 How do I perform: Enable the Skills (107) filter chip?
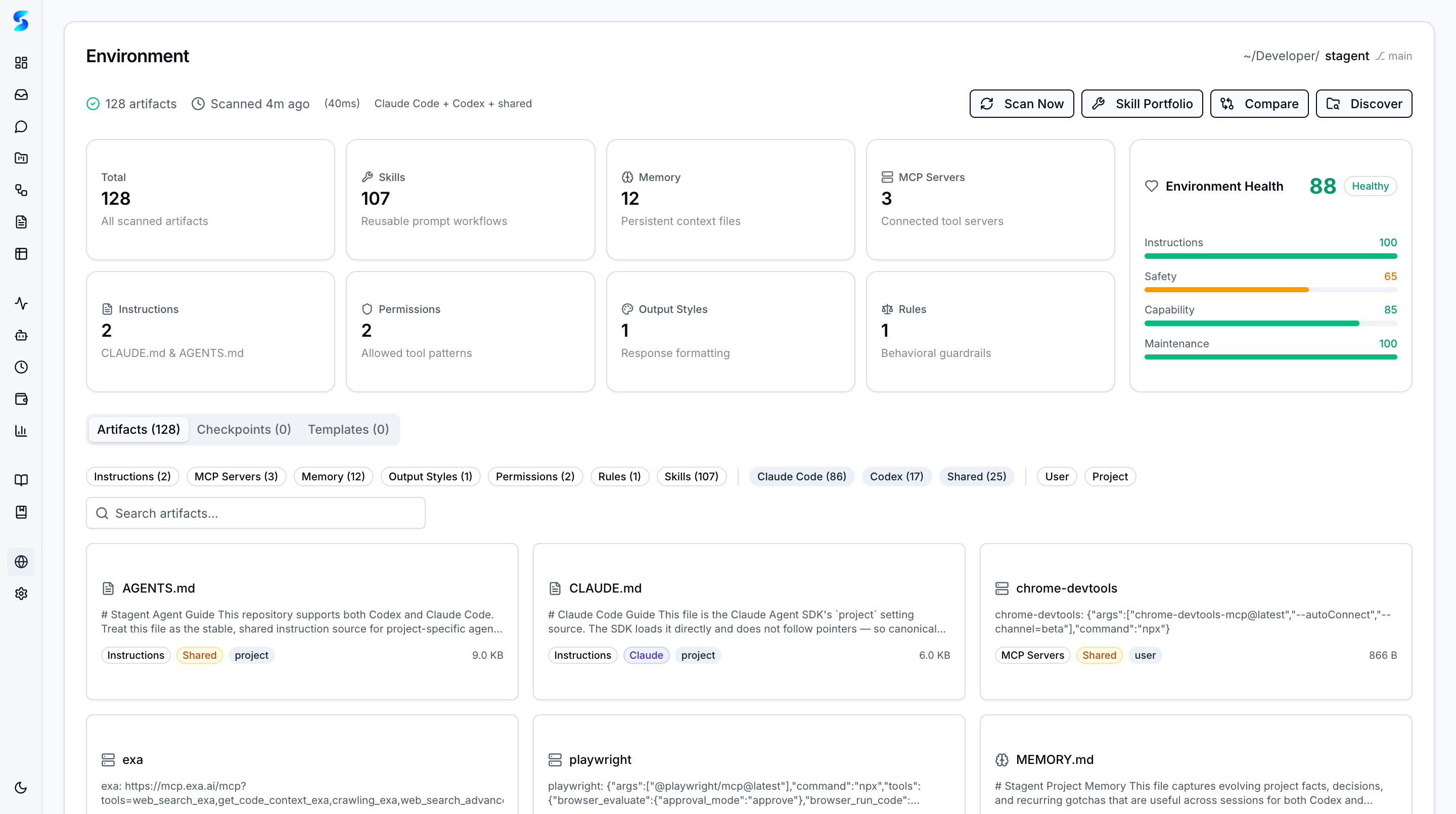(x=691, y=477)
